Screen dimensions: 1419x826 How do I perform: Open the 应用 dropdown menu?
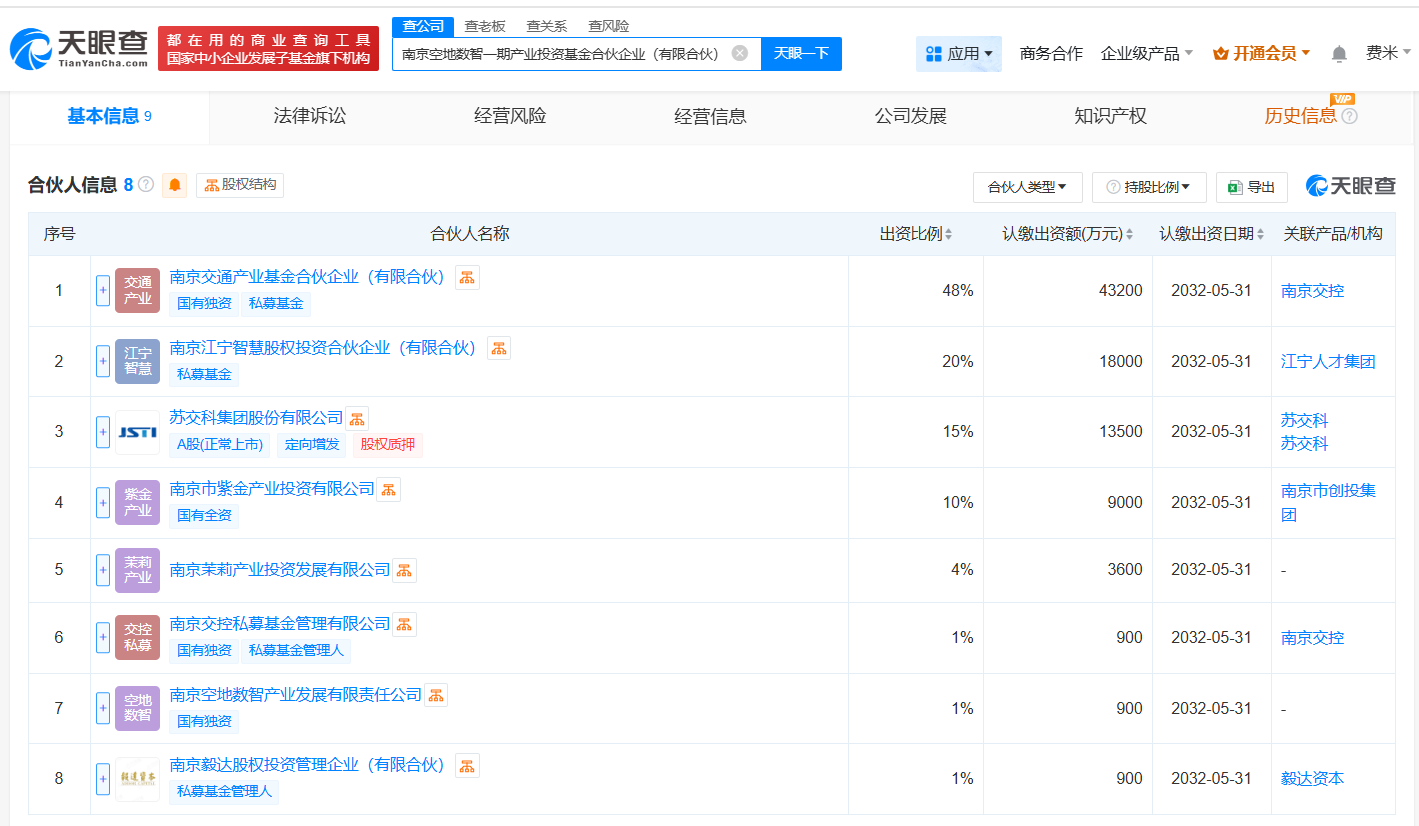coord(958,54)
